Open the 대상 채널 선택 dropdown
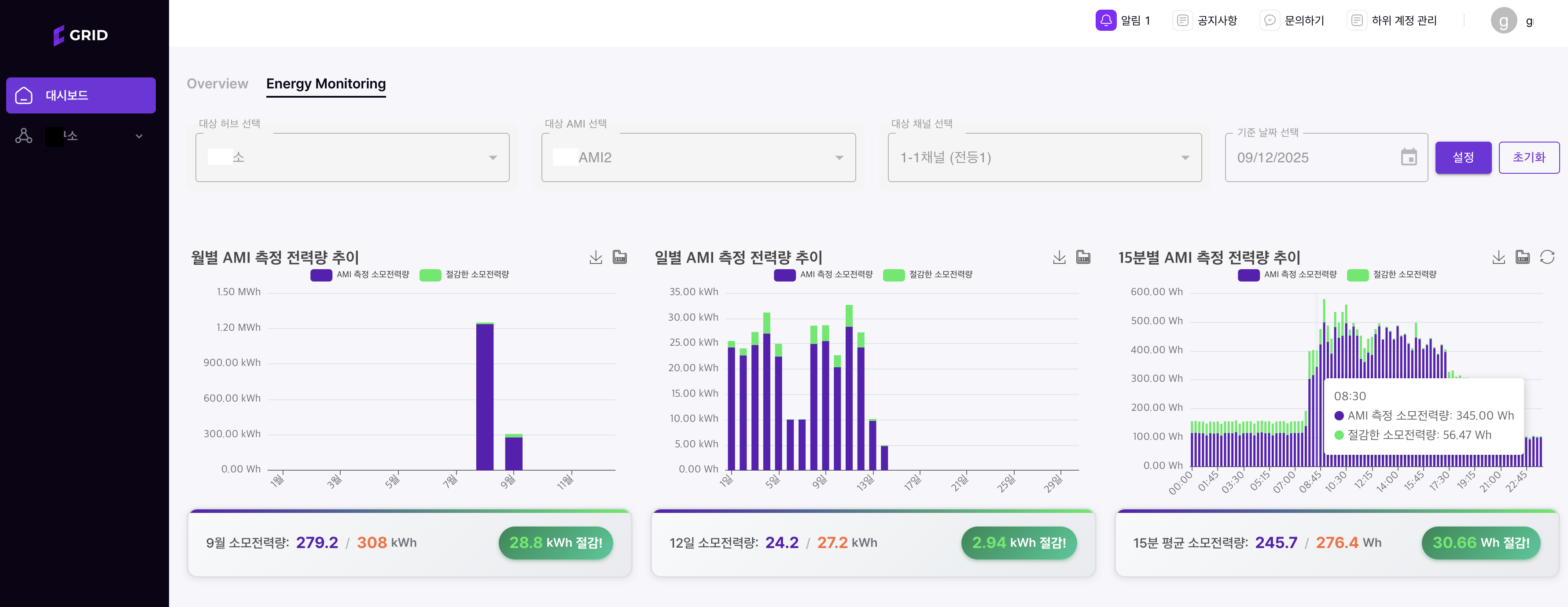Image resolution: width=1568 pixels, height=607 pixels. (1045, 157)
